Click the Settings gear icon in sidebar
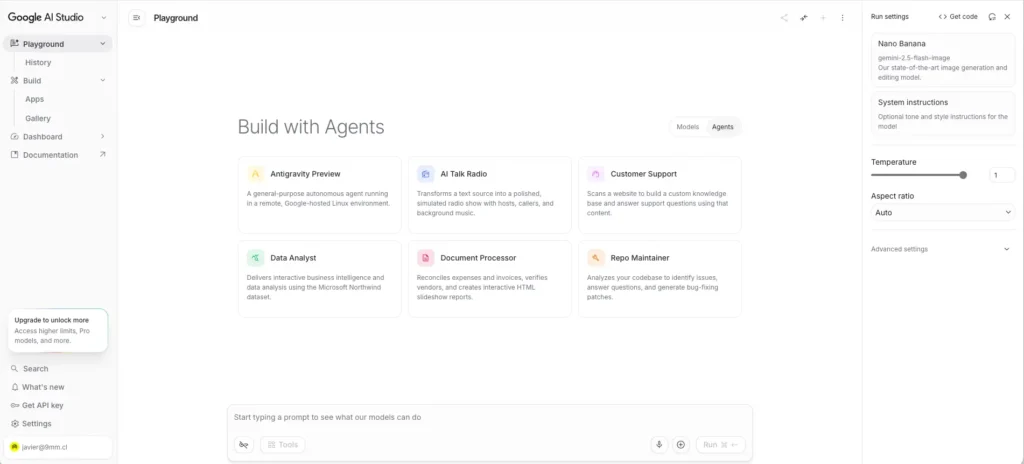Viewport: 1024px width, 464px height. [14, 423]
